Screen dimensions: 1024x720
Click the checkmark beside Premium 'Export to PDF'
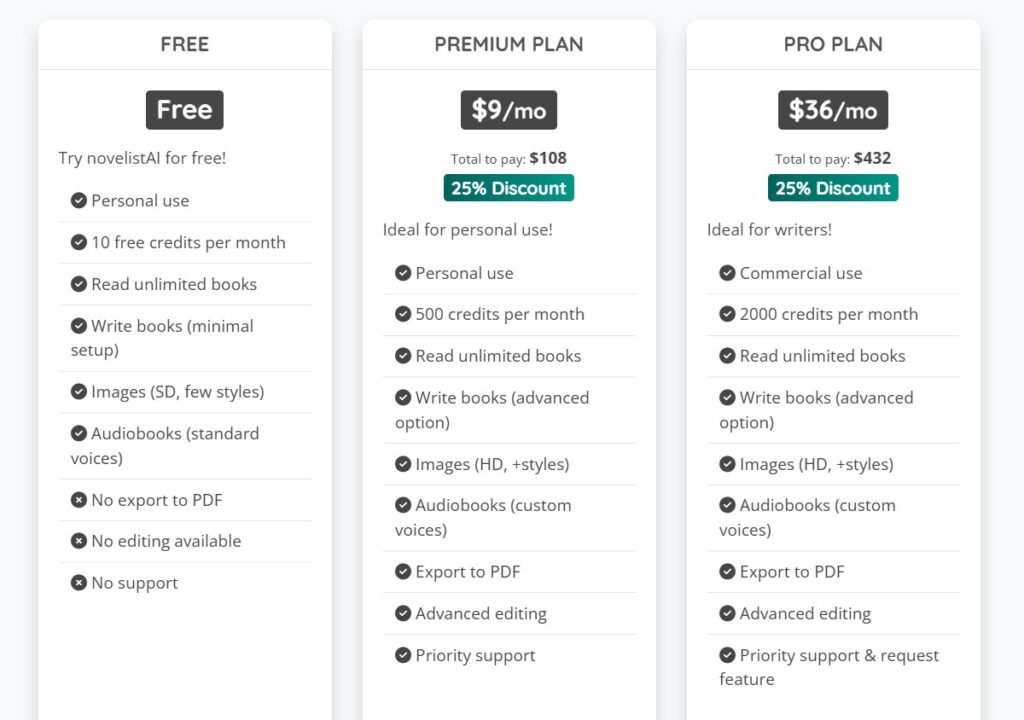(x=403, y=572)
